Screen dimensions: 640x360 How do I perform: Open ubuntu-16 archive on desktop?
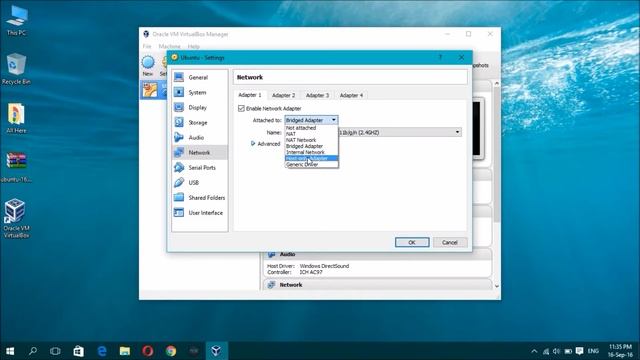point(16,167)
